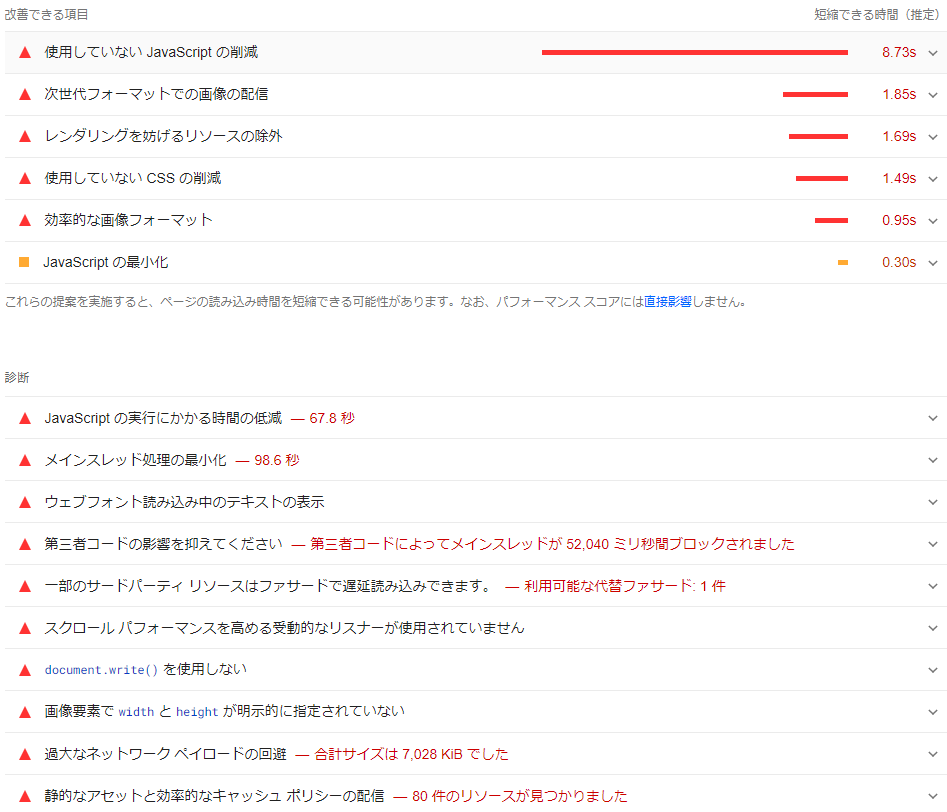Click the 1.69s time value
The image size is (947, 812).
pyautogui.click(x=899, y=137)
